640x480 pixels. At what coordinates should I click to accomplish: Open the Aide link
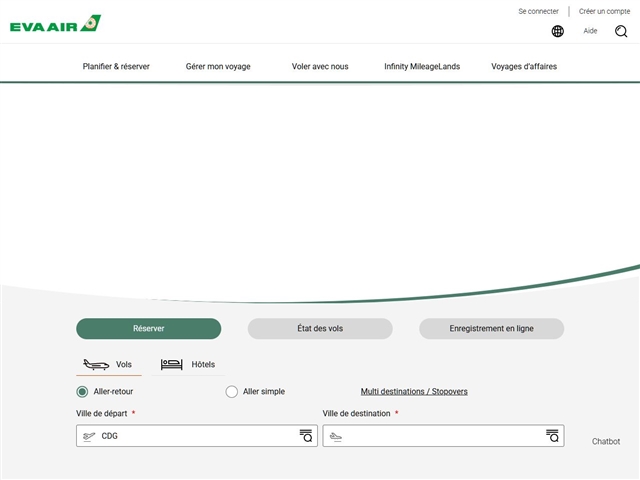(590, 31)
